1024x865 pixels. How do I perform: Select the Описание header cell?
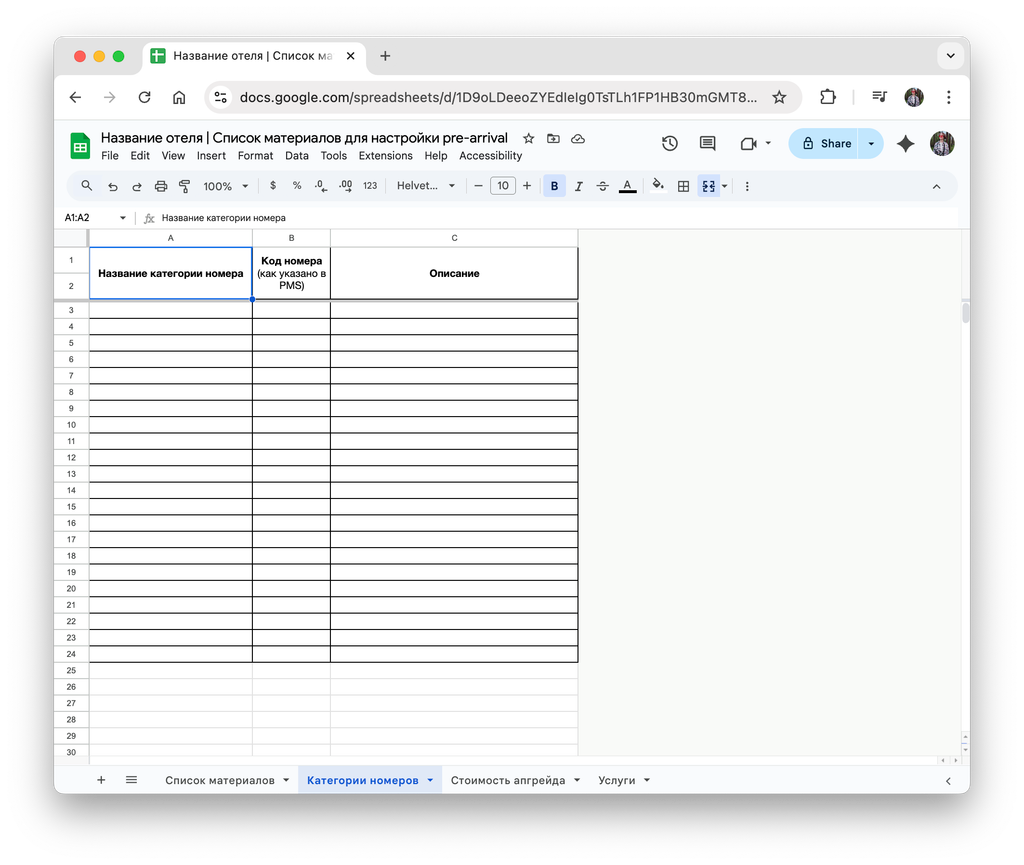click(455, 274)
